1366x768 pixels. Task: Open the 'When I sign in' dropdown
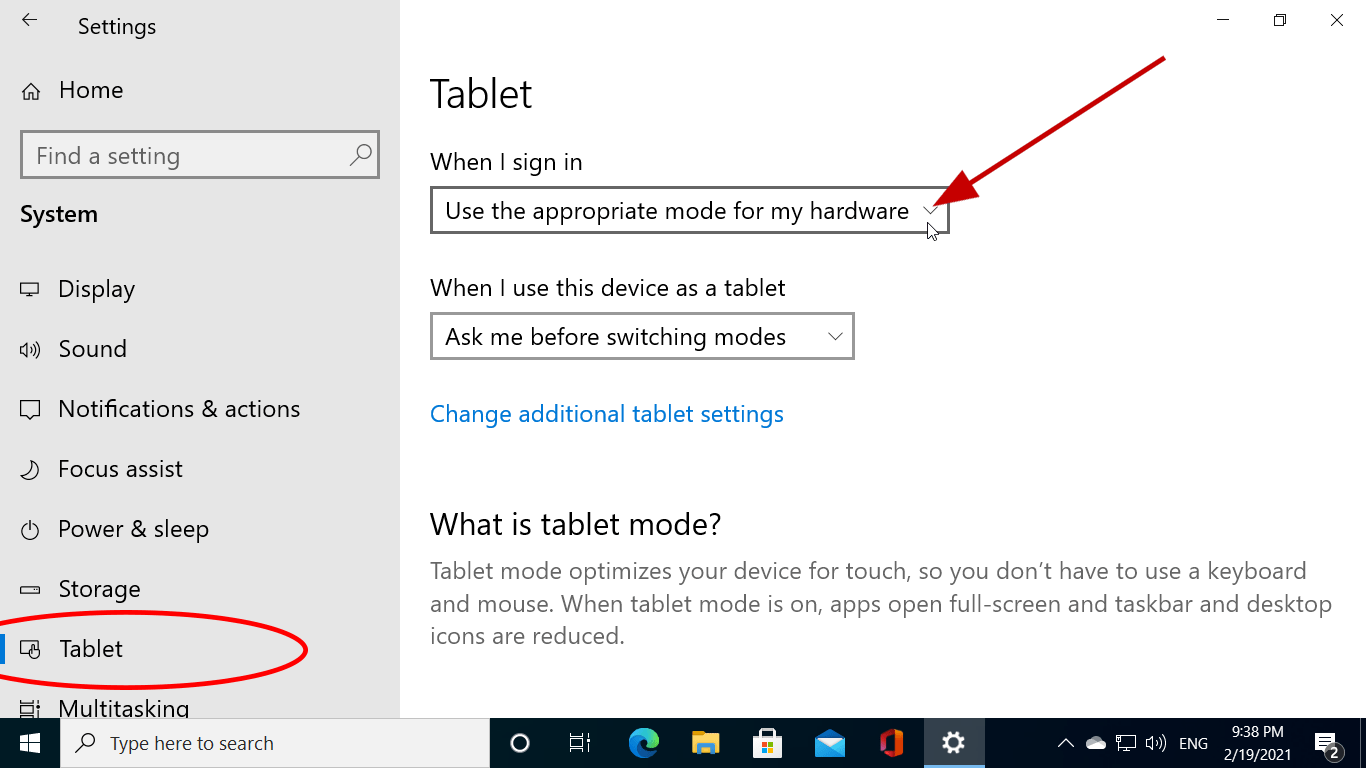pos(689,211)
